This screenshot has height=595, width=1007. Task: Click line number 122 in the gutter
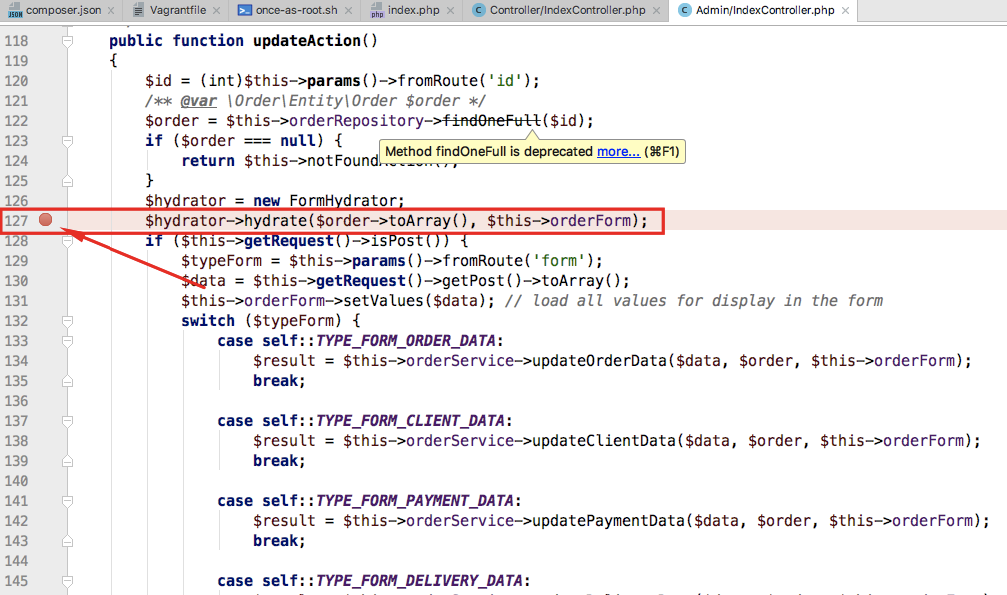pos(16,121)
